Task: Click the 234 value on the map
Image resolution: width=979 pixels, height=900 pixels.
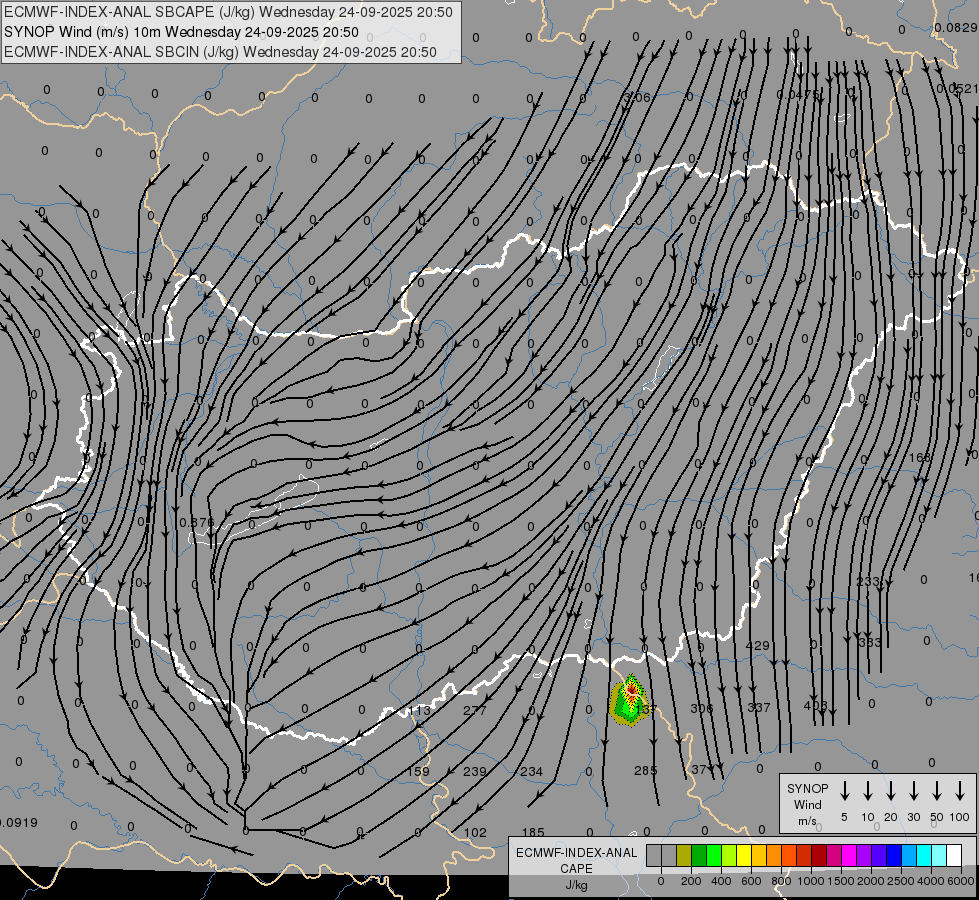Action: click(x=531, y=771)
